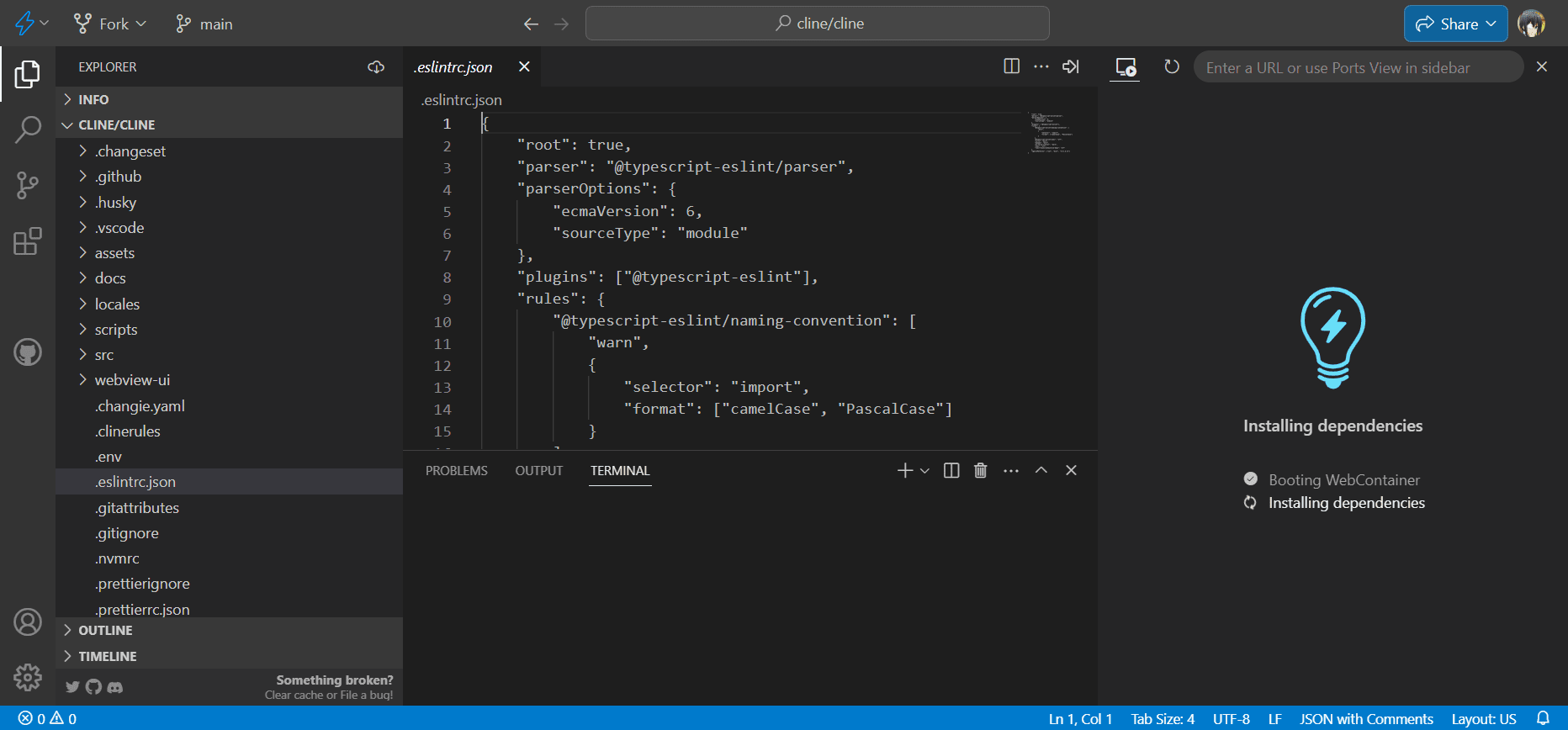This screenshot has height=730, width=1568.
Task: Click the UTF-8 encoding indicator
Action: point(1232,718)
